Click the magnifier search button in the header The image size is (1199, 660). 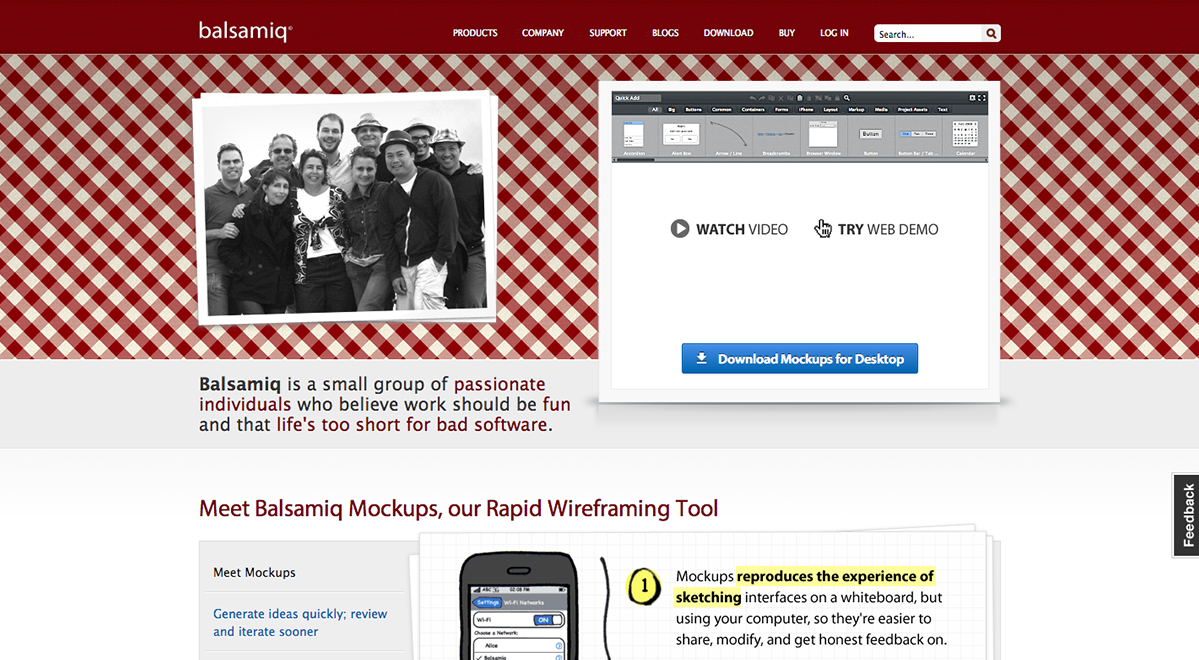(991, 34)
